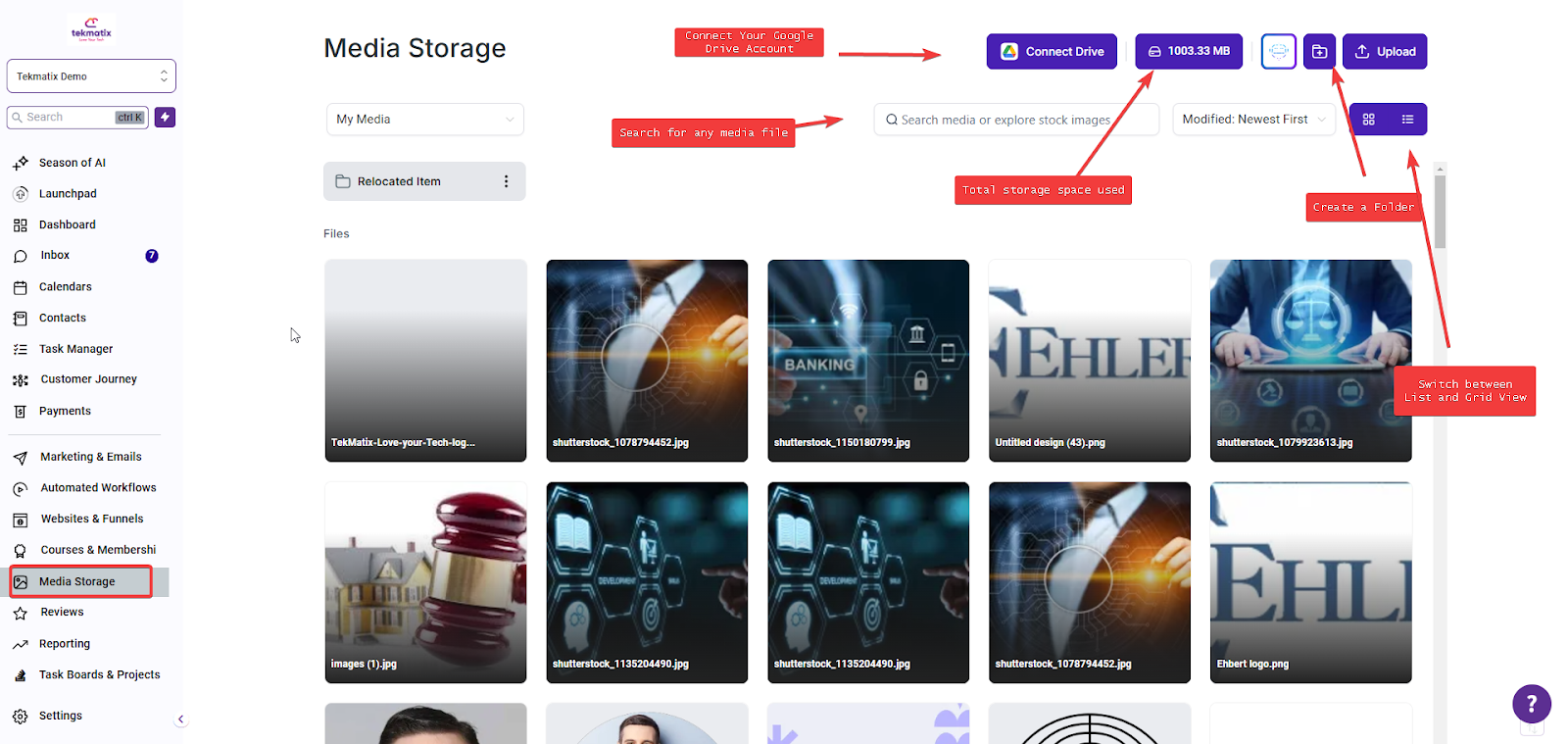The image size is (1568, 744).
Task: Click the Upload button
Action: pos(1385,51)
